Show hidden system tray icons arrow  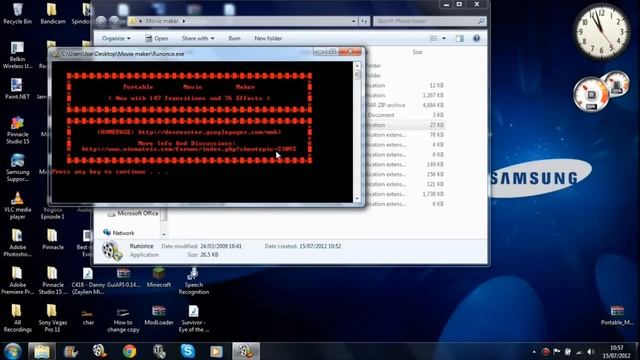534,351
